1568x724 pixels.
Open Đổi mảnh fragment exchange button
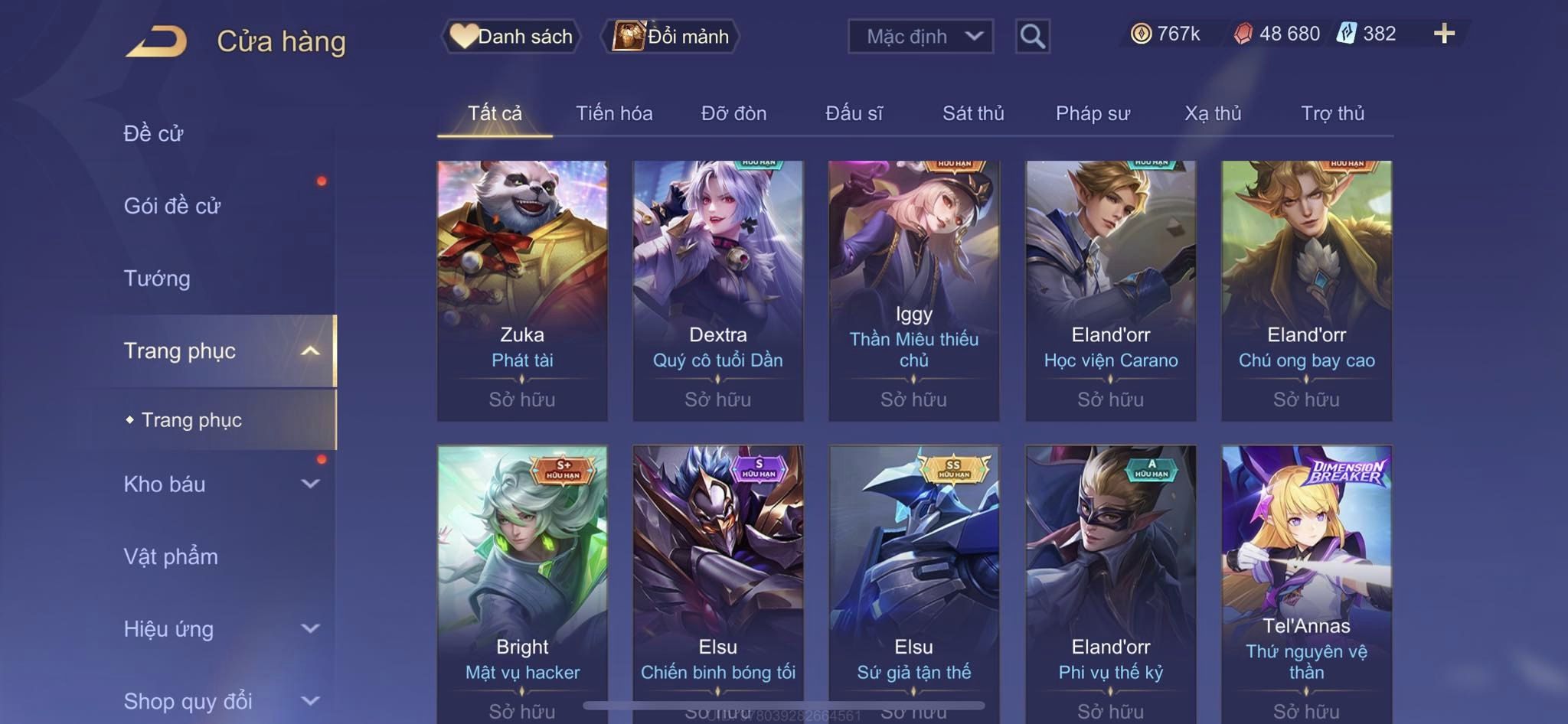tap(671, 36)
